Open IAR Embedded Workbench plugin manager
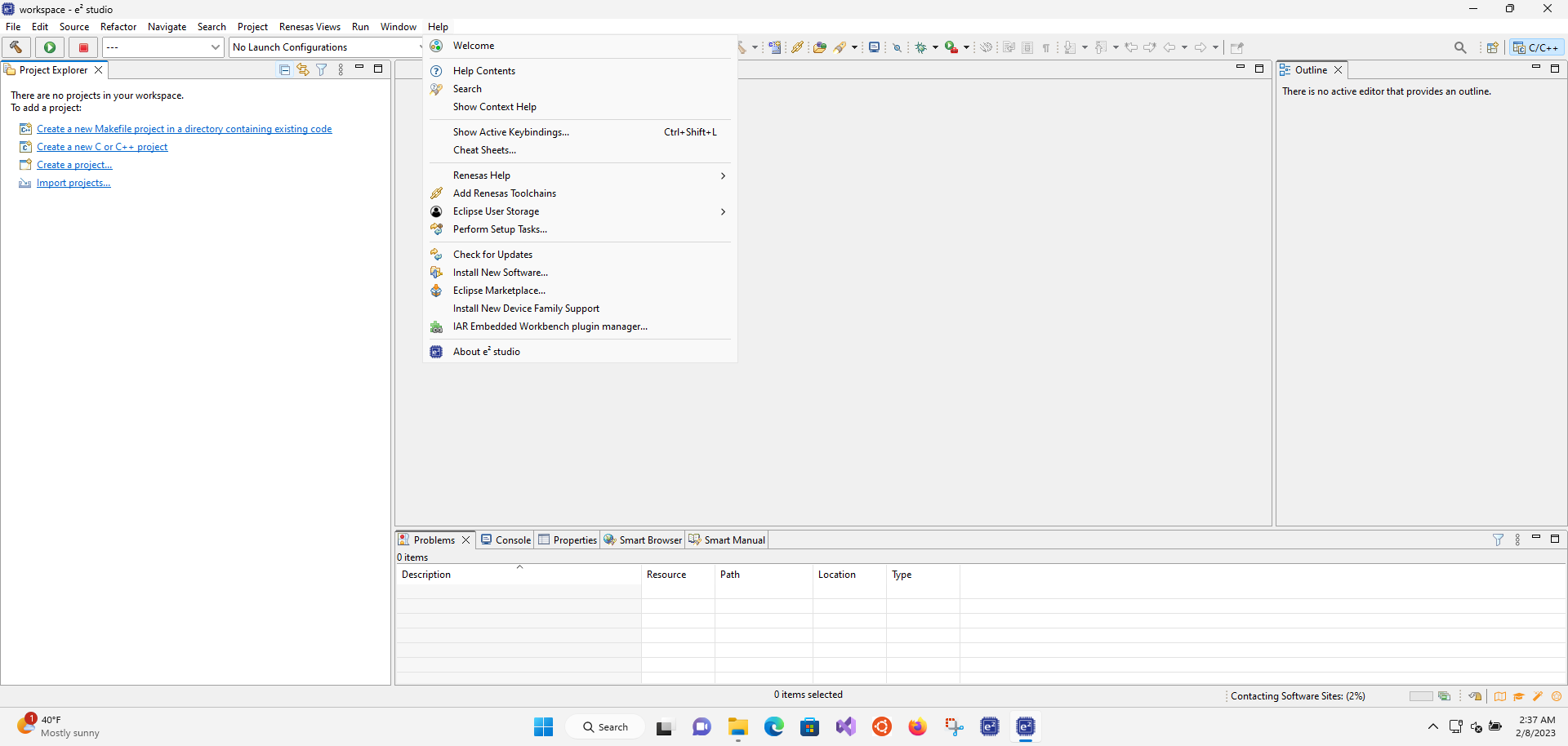Viewport: 1568px width, 746px height. coord(580,326)
